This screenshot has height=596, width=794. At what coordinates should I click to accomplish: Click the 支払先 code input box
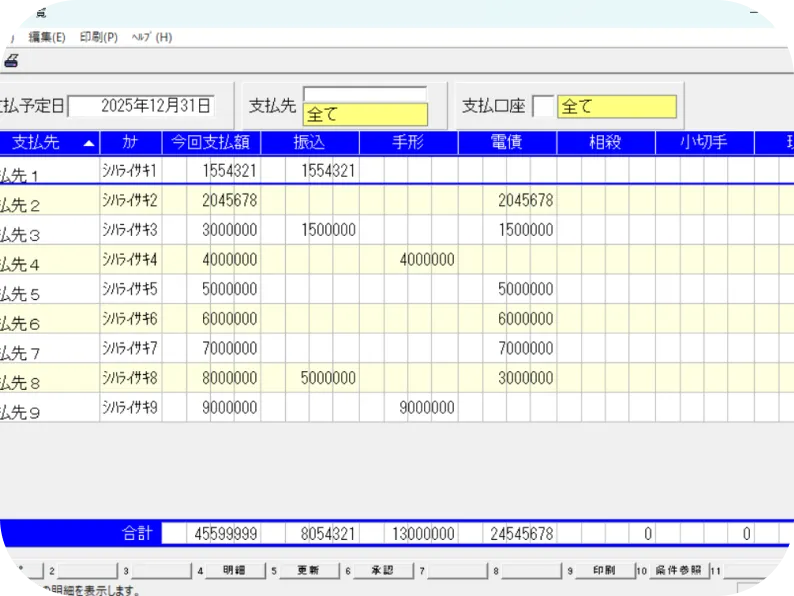click(365, 94)
